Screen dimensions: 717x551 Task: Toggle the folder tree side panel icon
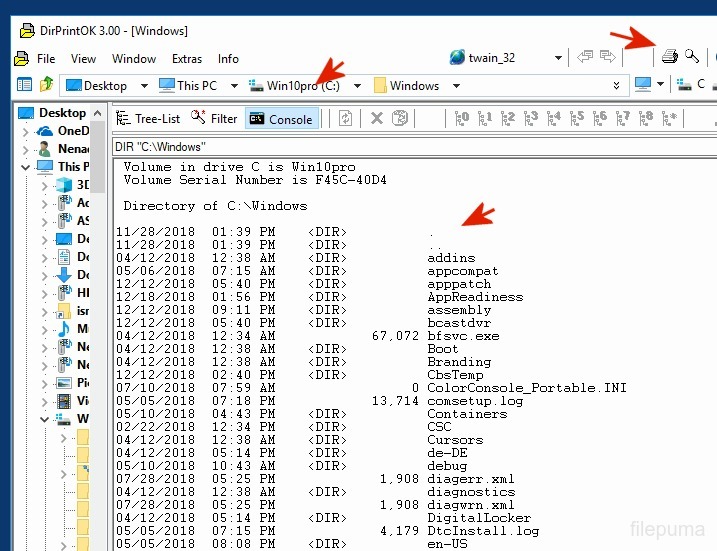25,85
